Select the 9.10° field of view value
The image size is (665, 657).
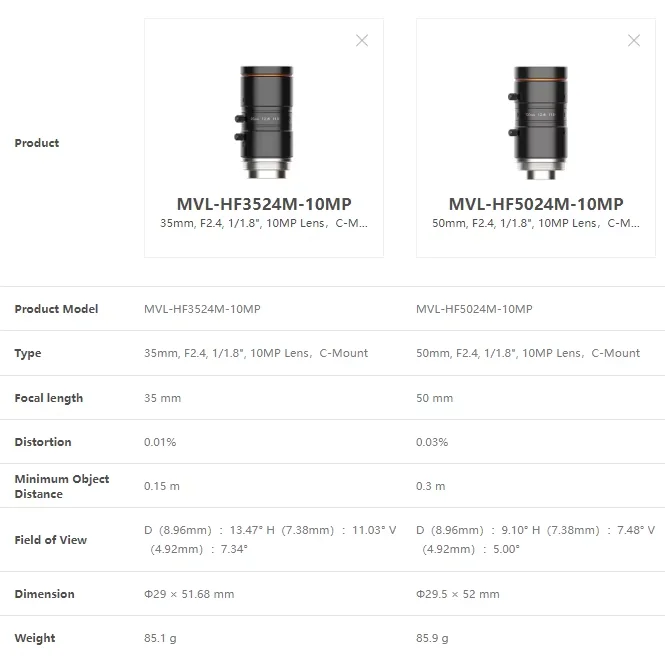tap(536, 540)
